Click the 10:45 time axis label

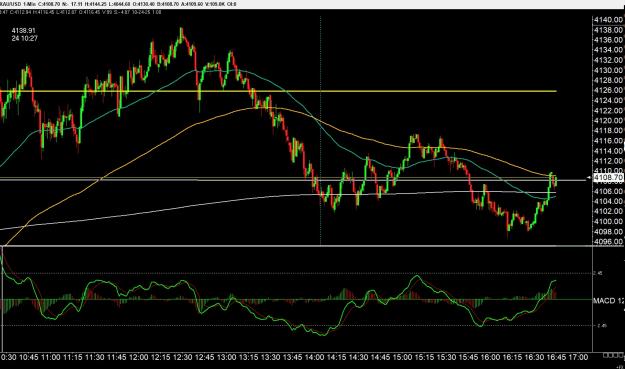click(x=28, y=357)
